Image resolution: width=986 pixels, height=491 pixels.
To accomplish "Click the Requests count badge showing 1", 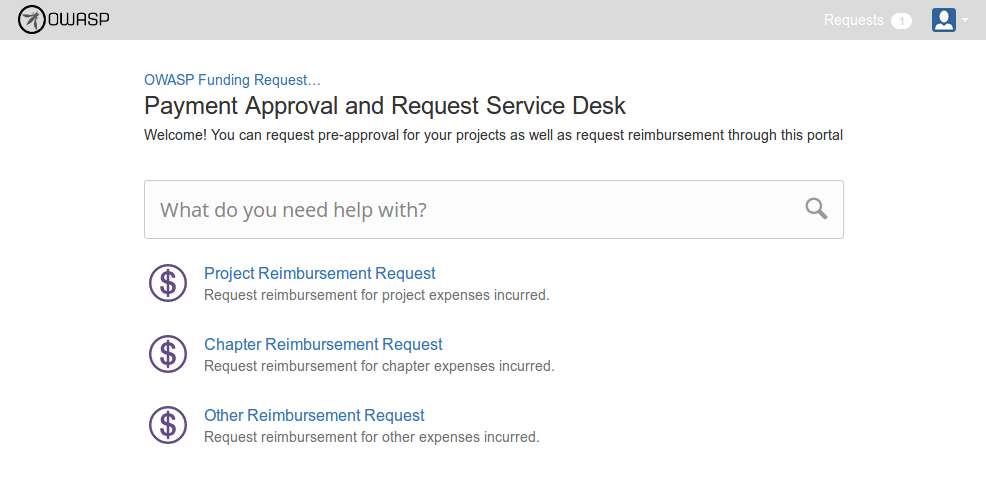I will [901, 21].
